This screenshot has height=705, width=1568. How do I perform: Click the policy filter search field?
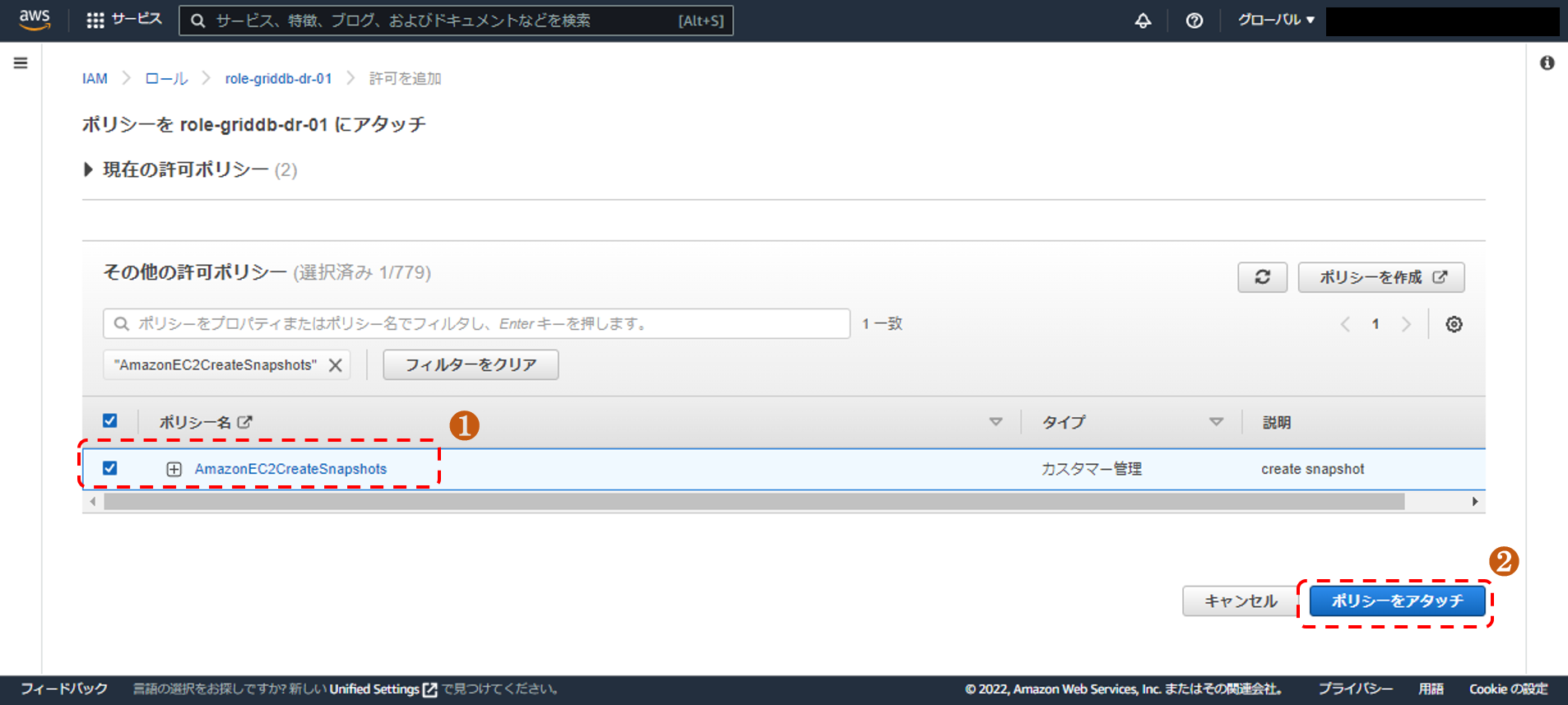(477, 324)
